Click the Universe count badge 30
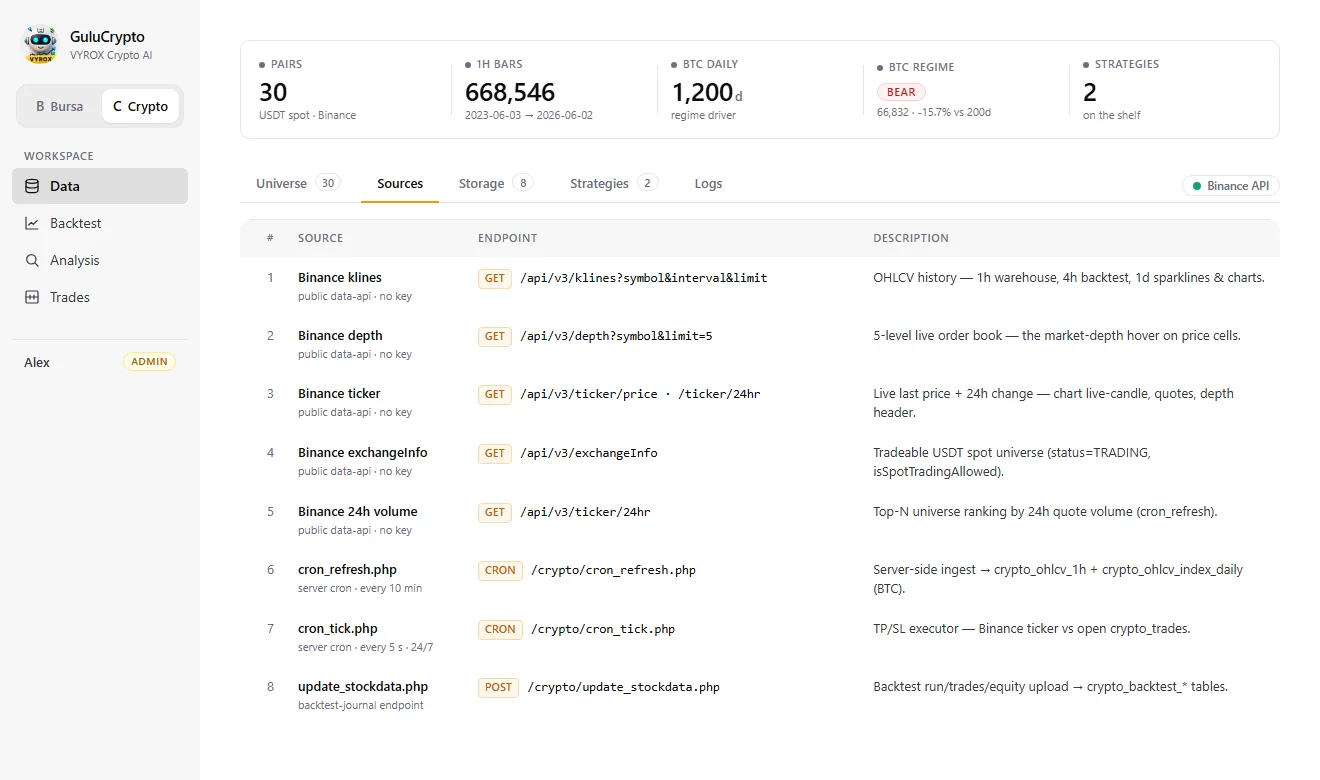Image resolution: width=1320 pixels, height=780 pixels. click(x=328, y=183)
